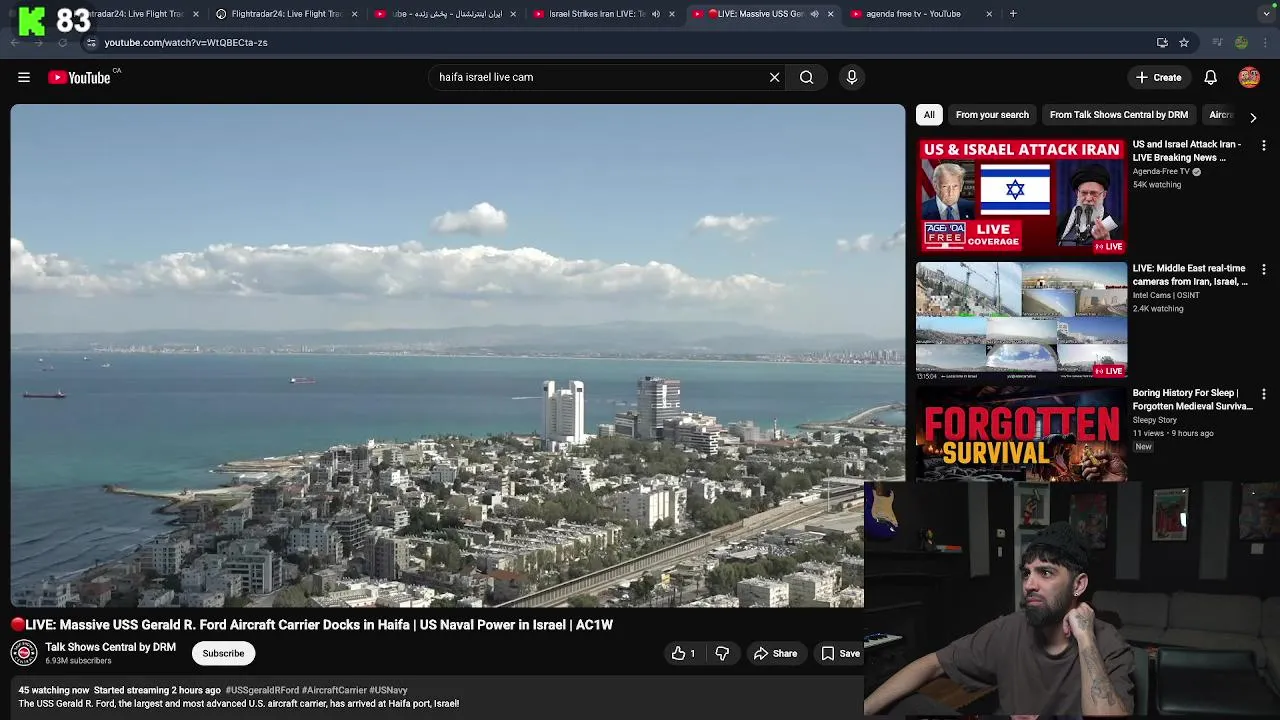Viewport: 1280px width, 720px height.
Task: Mute the LIVE: Massive USS Gerald tab audio
Action: pyautogui.click(x=814, y=14)
